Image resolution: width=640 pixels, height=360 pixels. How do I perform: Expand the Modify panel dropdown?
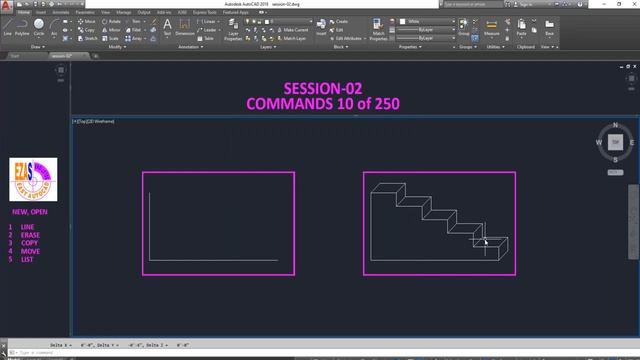[117, 47]
